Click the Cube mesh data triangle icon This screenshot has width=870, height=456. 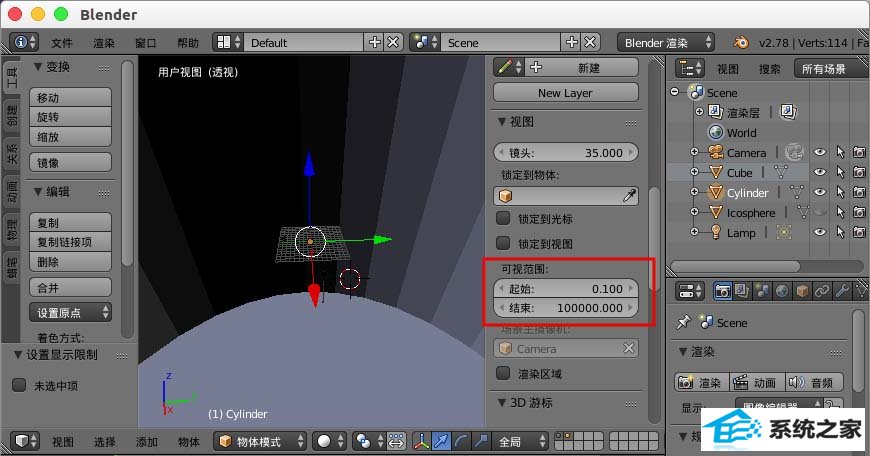[x=781, y=173]
